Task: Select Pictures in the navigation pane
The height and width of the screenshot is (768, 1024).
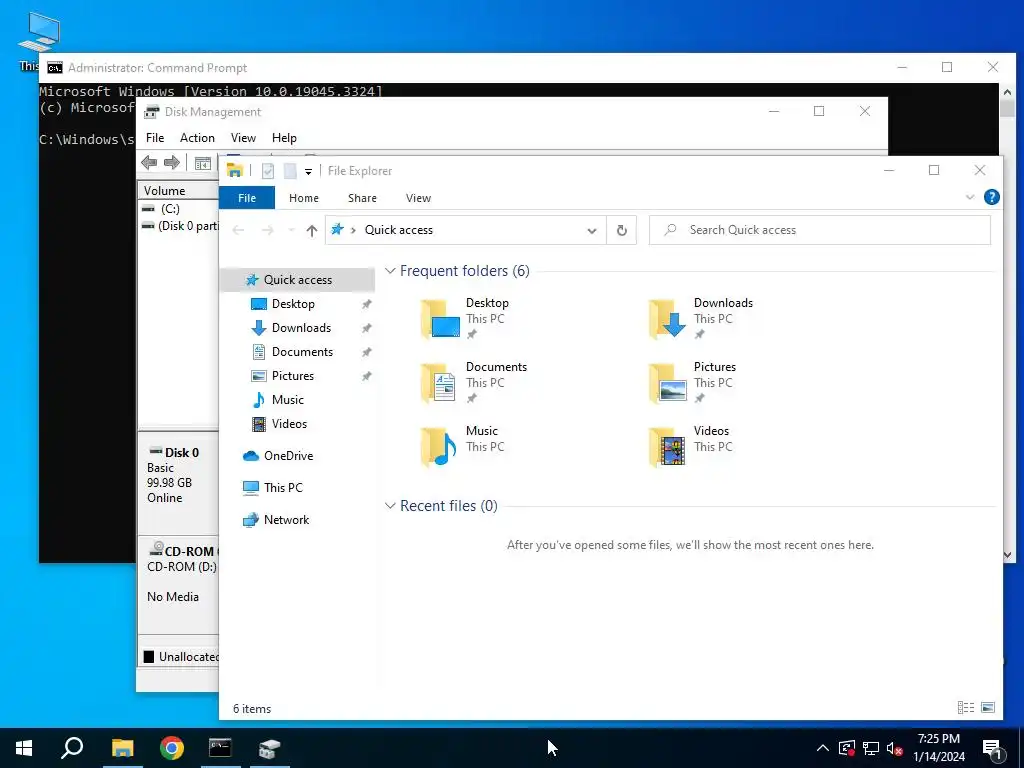Action: pos(293,376)
